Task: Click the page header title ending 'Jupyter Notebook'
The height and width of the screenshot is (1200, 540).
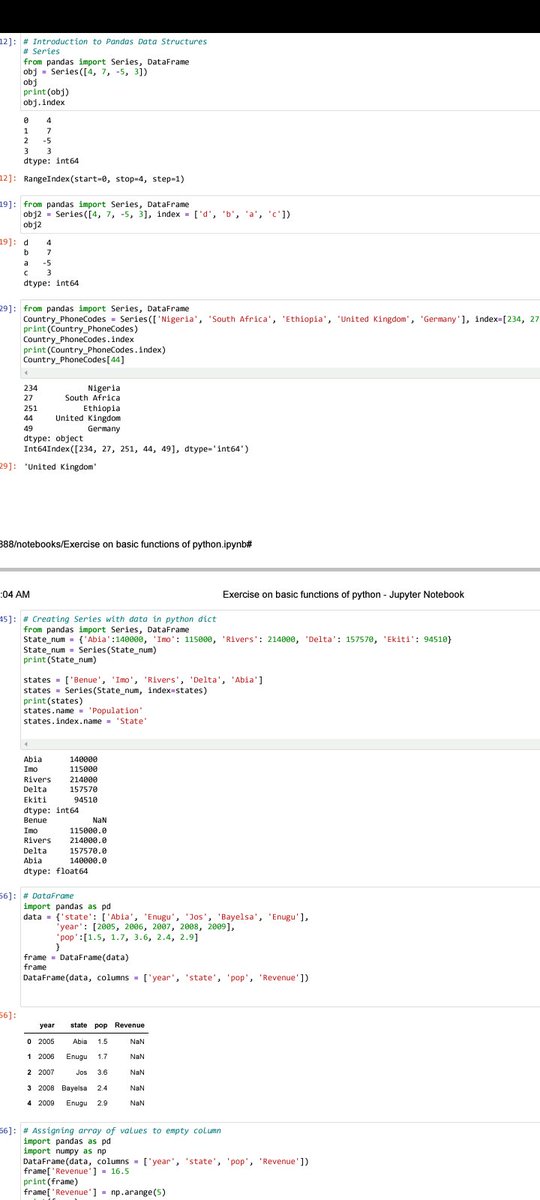Action: click(344, 594)
